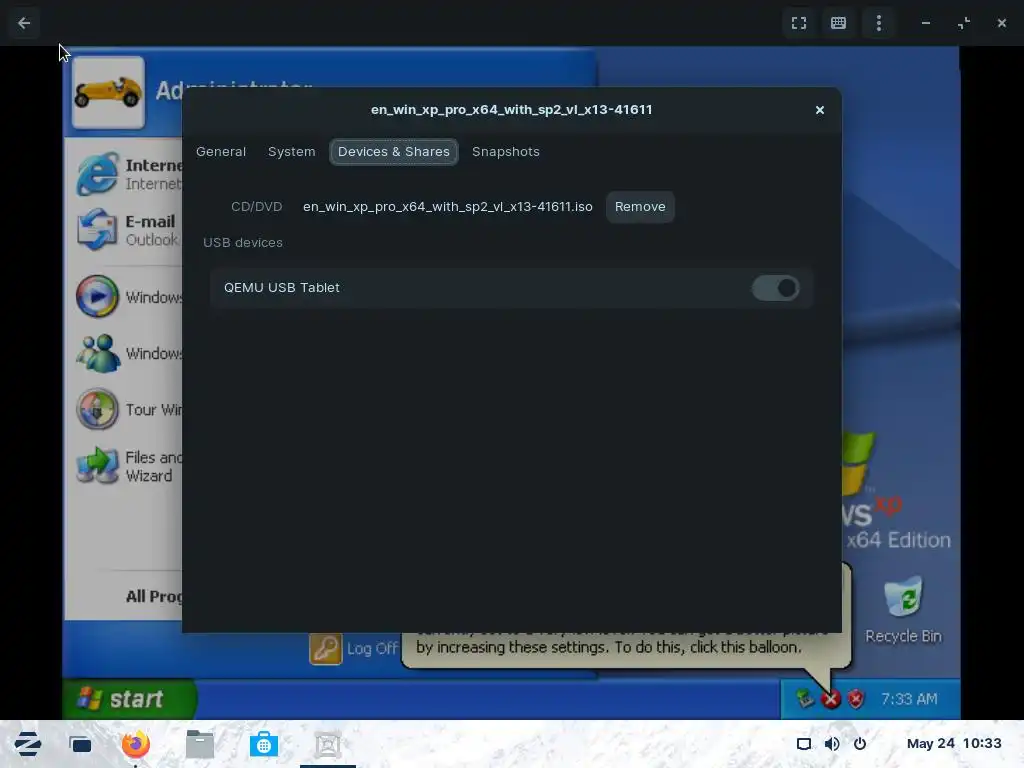Launch Firefox from the host taskbar
Image resolution: width=1024 pixels, height=768 pixels.
tap(135, 744)
